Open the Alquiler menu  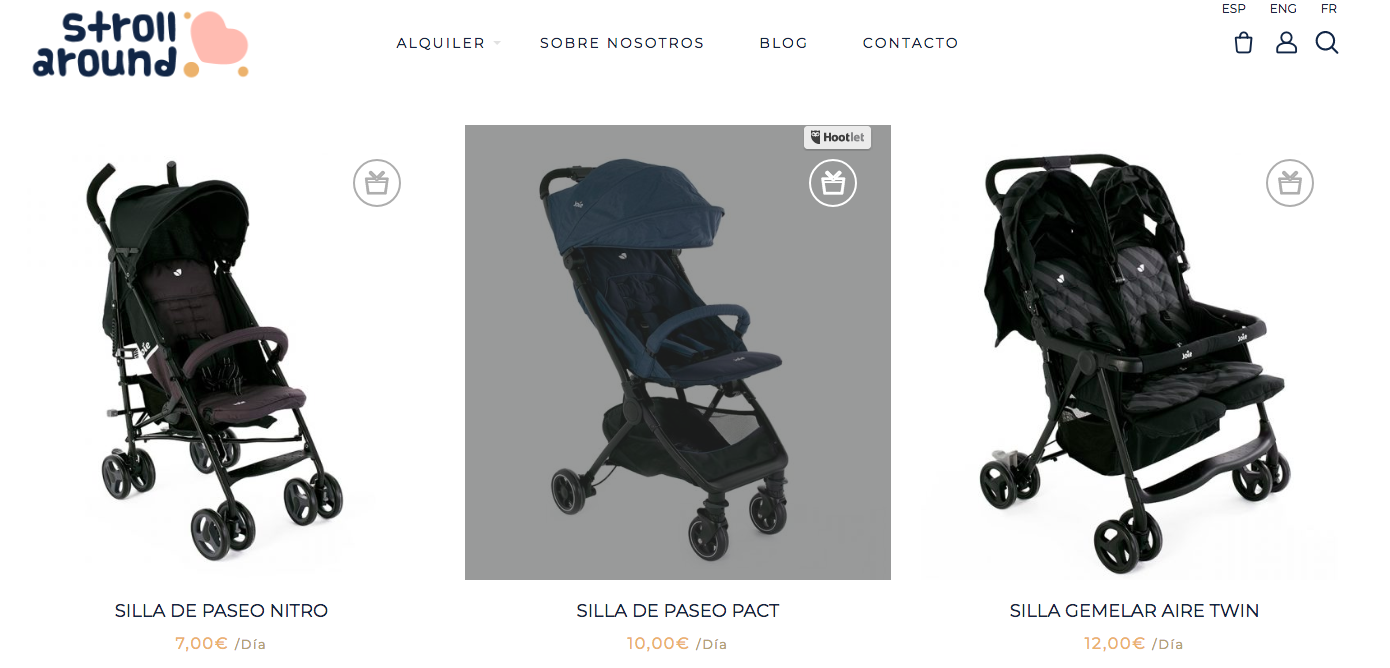[441, 43]
